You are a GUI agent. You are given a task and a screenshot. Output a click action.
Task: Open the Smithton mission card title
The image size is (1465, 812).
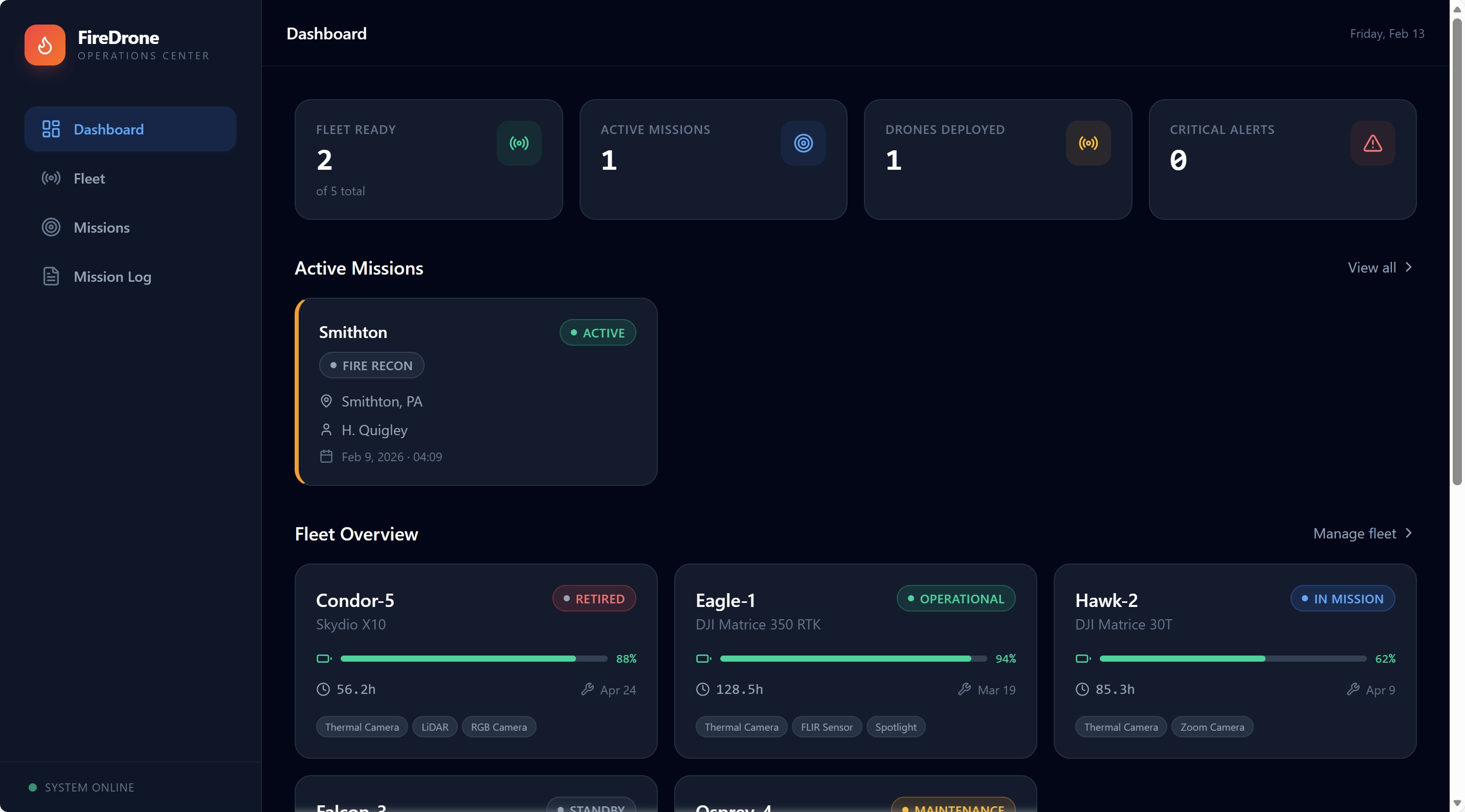point(352,332)
